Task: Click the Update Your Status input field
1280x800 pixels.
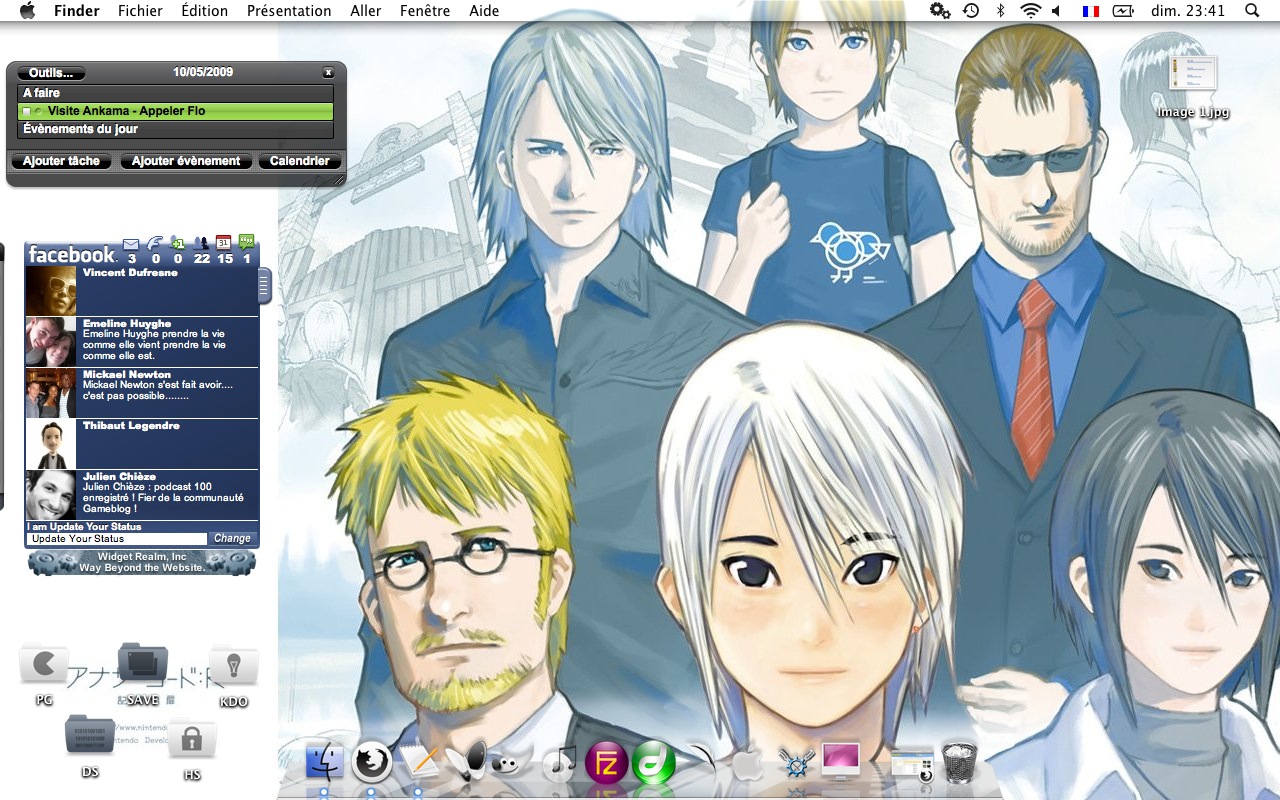Action: [x=117, y=539]
